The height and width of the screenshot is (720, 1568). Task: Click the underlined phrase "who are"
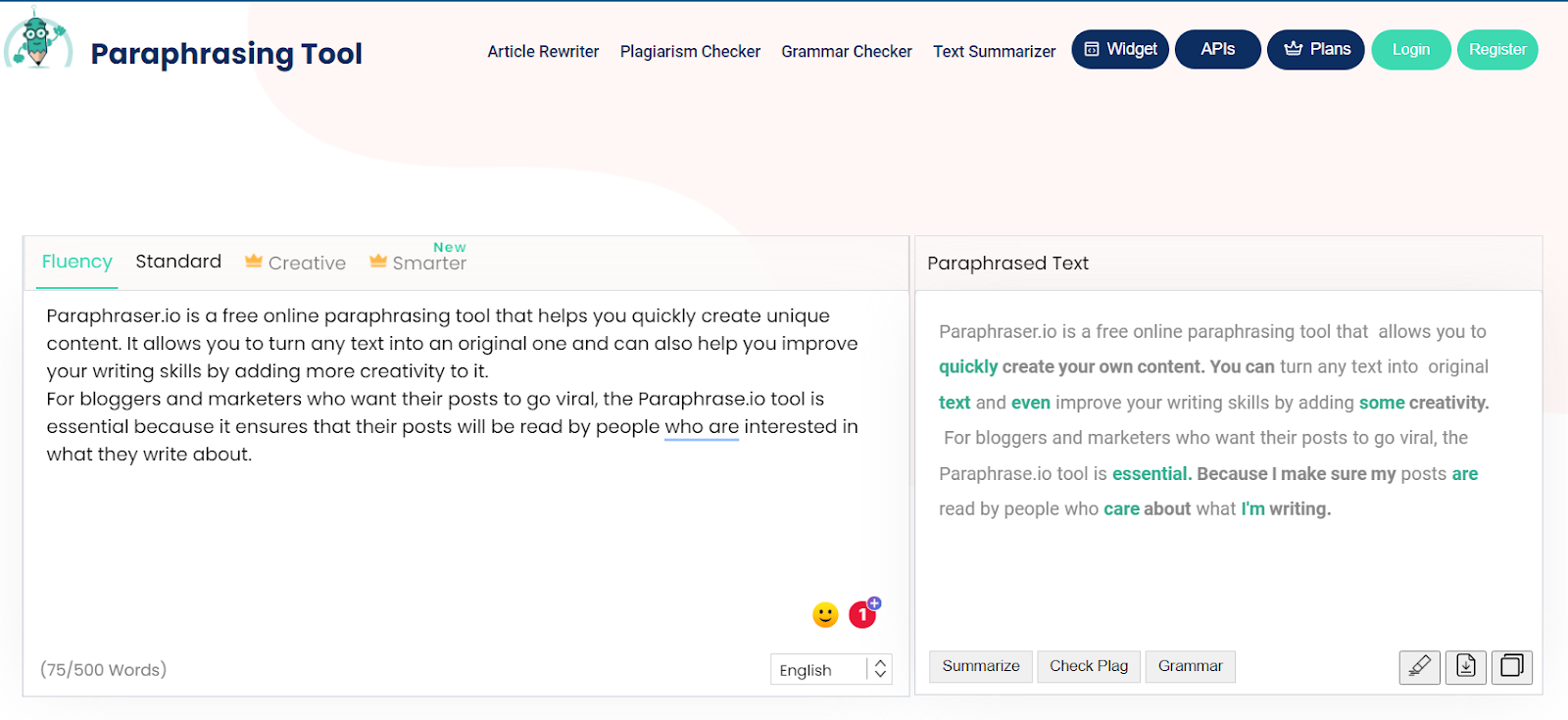pos(702,427)
